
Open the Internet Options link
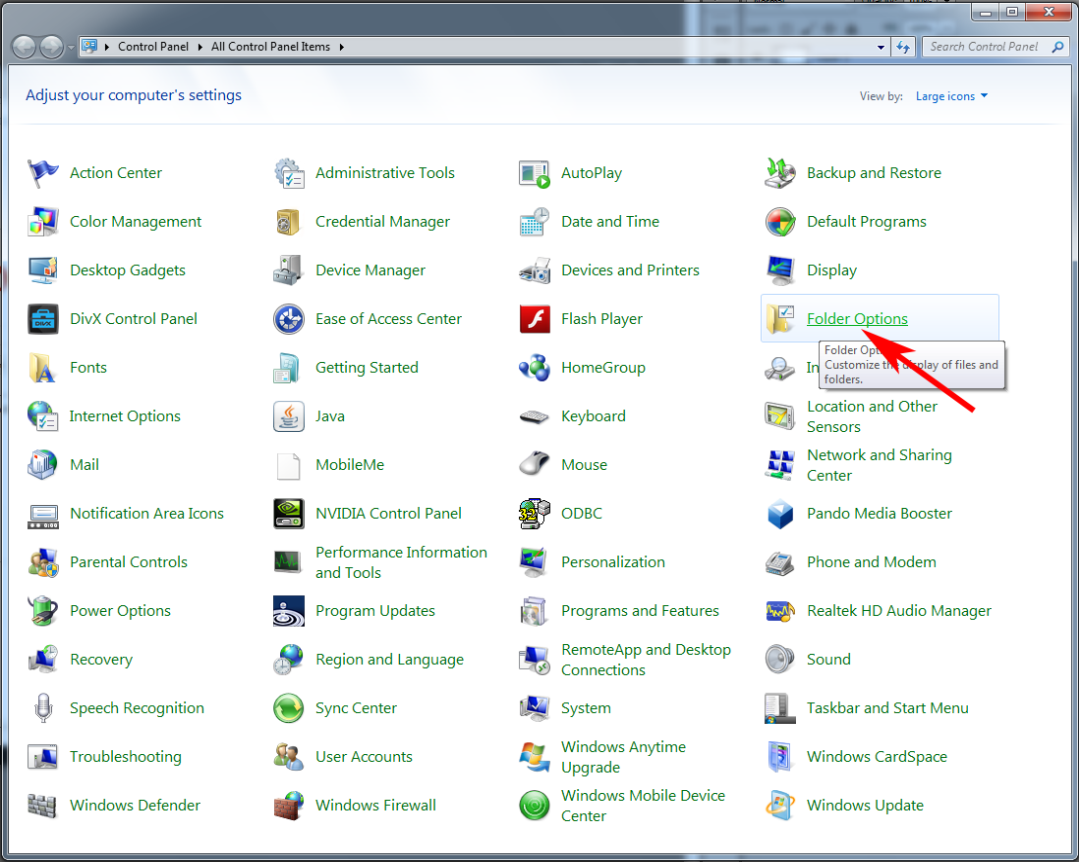pos(125,416)
